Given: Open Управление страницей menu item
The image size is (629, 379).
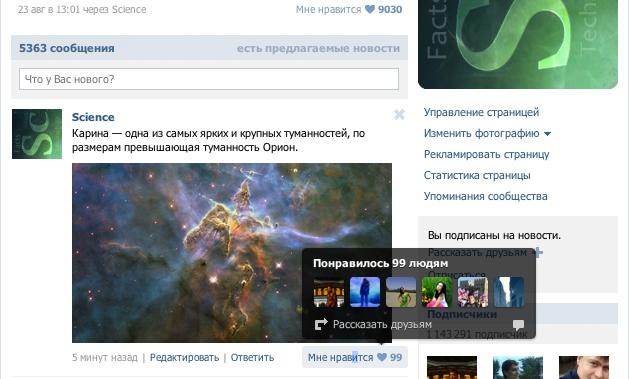Looking at the screenshot, I should tap(481, 112).
